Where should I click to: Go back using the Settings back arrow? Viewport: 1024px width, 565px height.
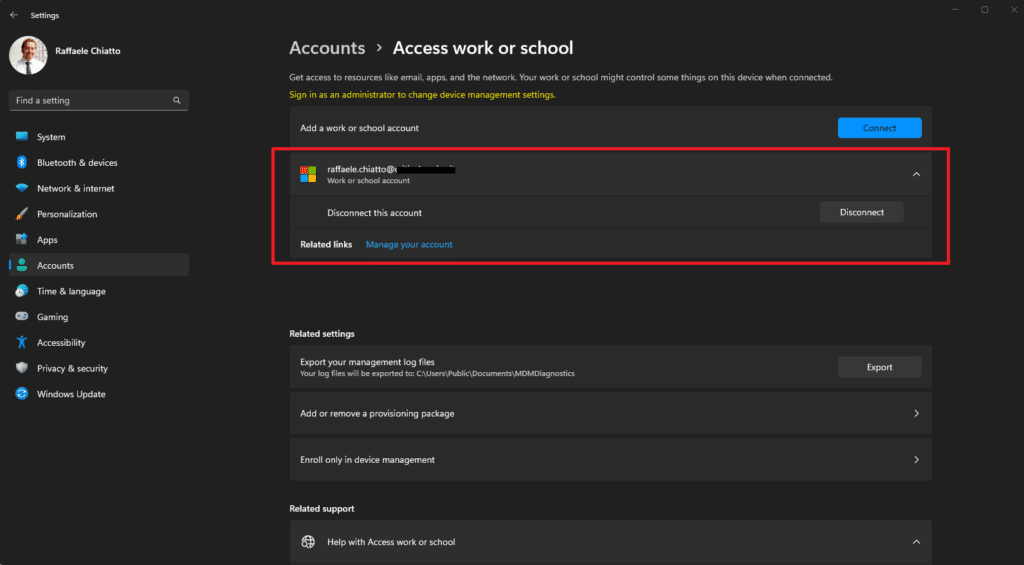point(14,16)
